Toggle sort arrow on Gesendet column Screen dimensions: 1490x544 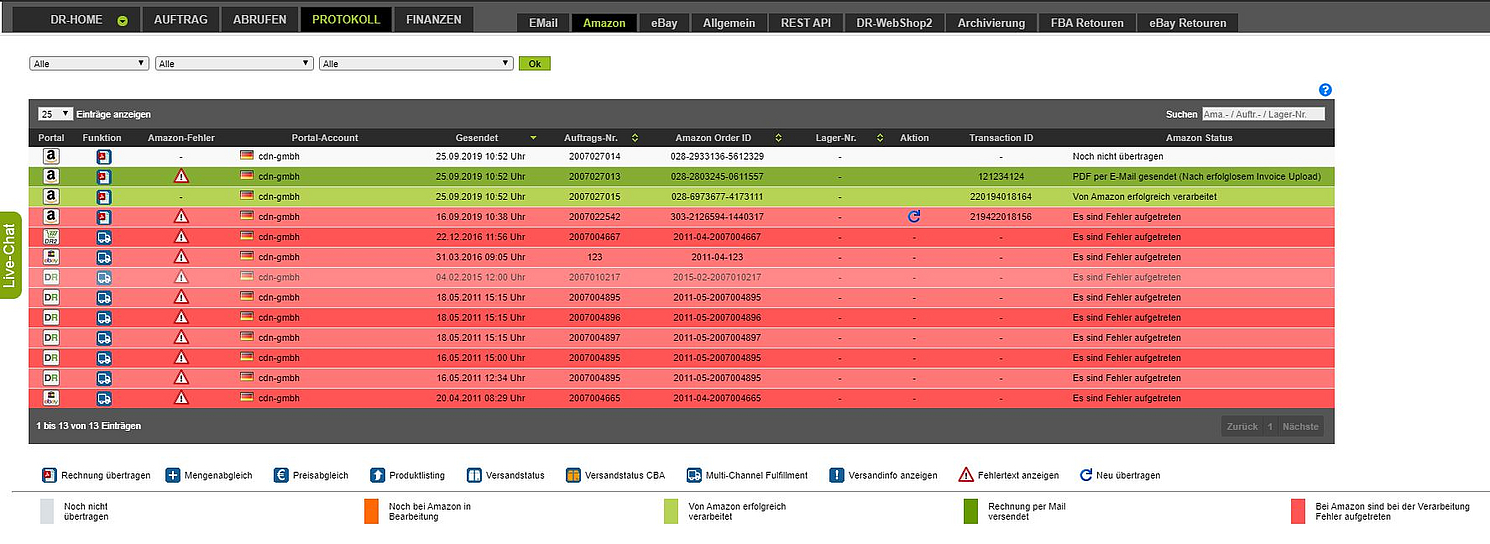[x=533, y=138]
